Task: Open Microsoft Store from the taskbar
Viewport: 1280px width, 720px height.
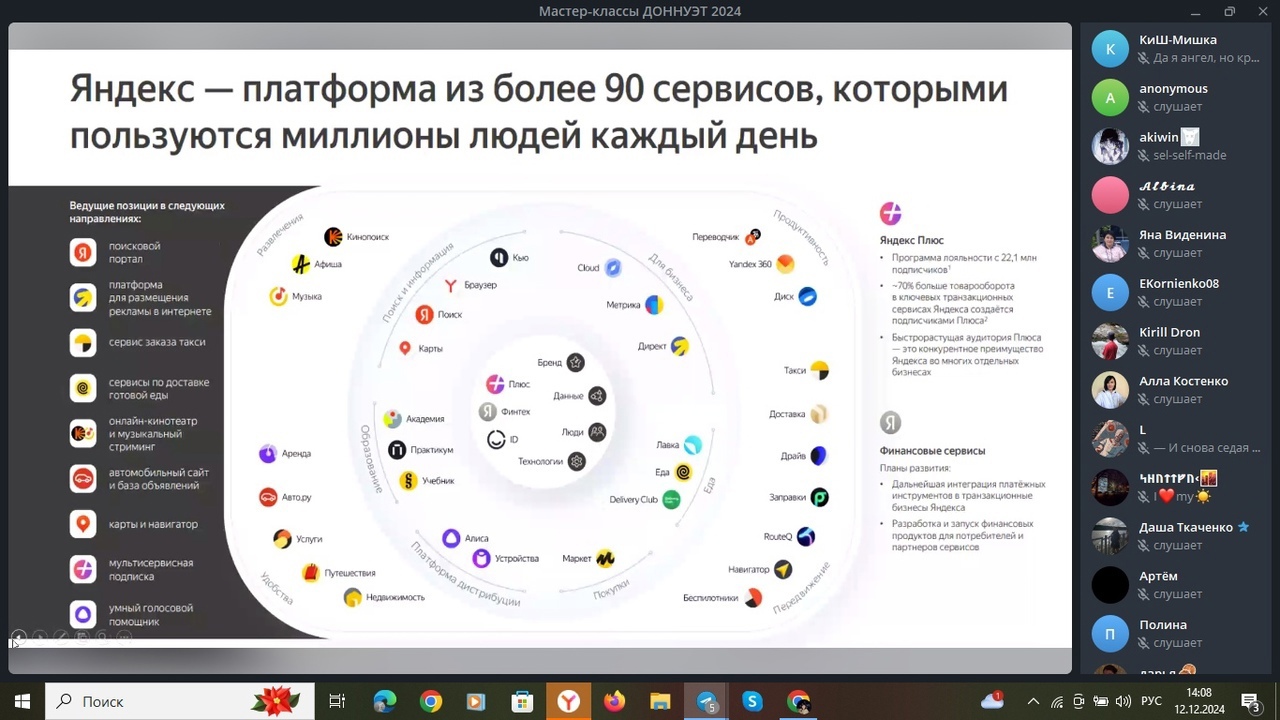Action: click(x=522, y=701)
